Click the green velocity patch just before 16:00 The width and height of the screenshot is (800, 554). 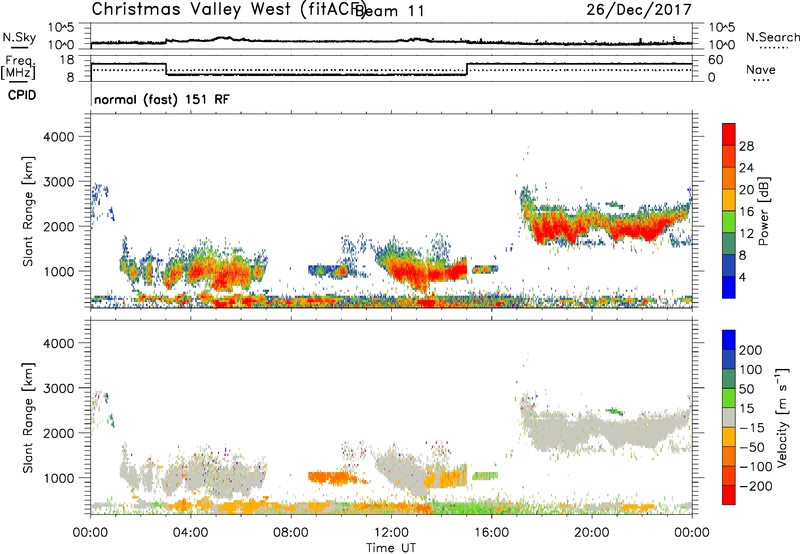click(485, 476)
